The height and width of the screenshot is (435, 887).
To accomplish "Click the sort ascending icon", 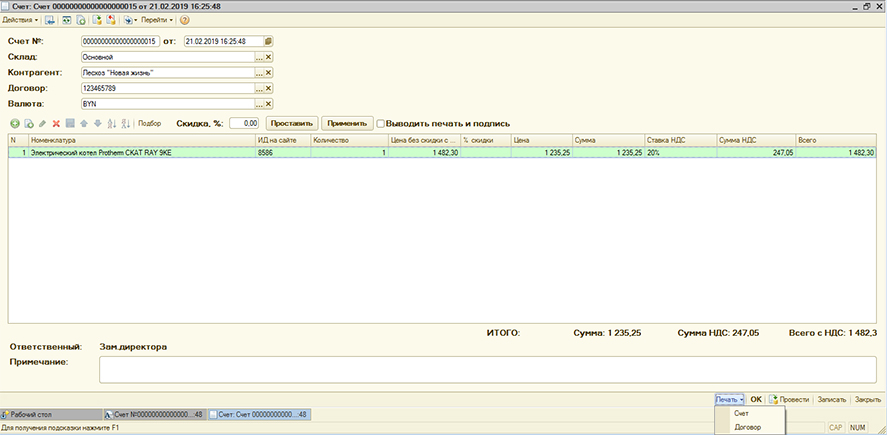I will pyautogui.click(x=111, y=123).
